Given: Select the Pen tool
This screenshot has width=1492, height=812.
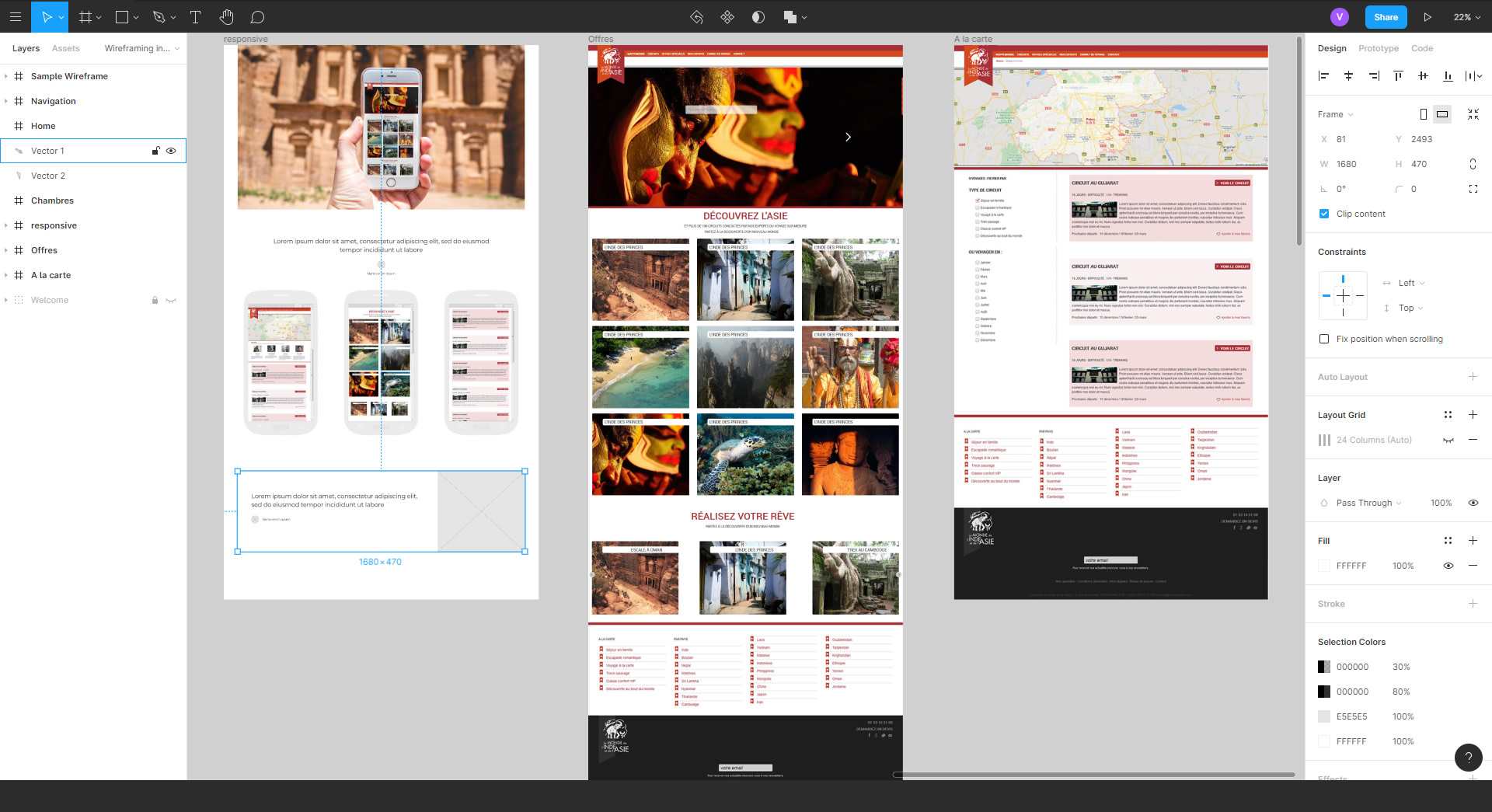Looking at the screenshot, I should pos(158,17).
